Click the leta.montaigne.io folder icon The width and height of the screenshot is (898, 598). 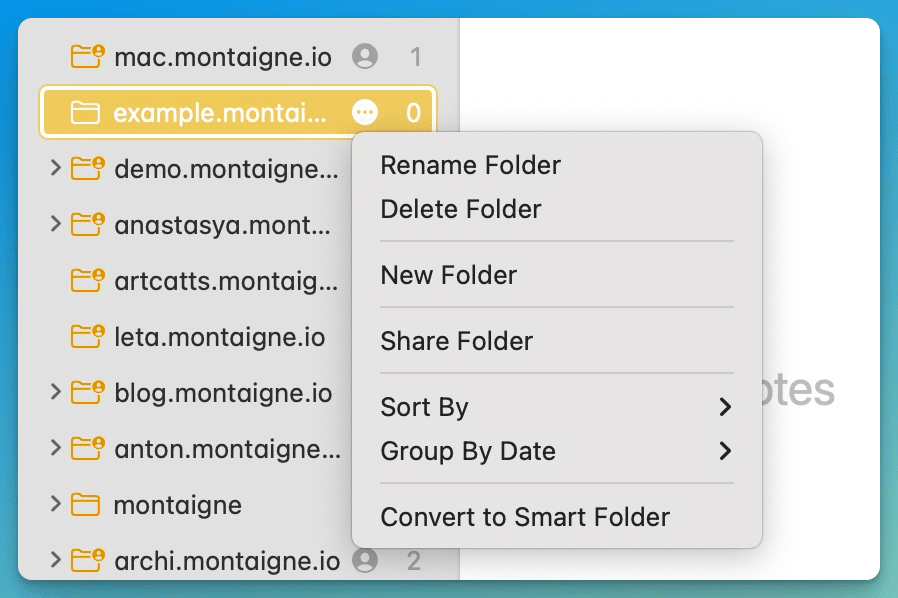(x=88, y=336)
